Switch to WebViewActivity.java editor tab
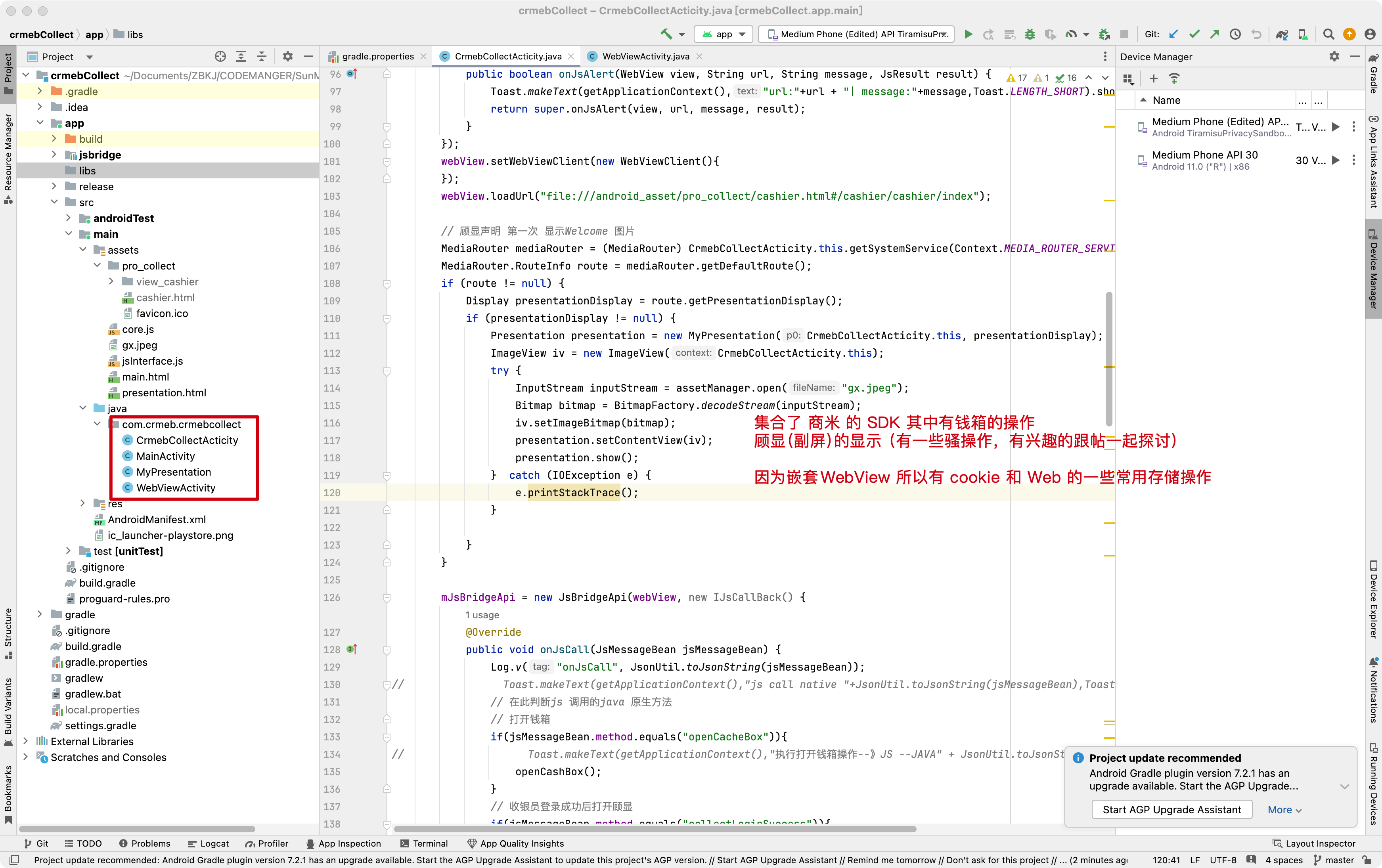This screenshot has width=1382, height=868. tap(645, 56)
